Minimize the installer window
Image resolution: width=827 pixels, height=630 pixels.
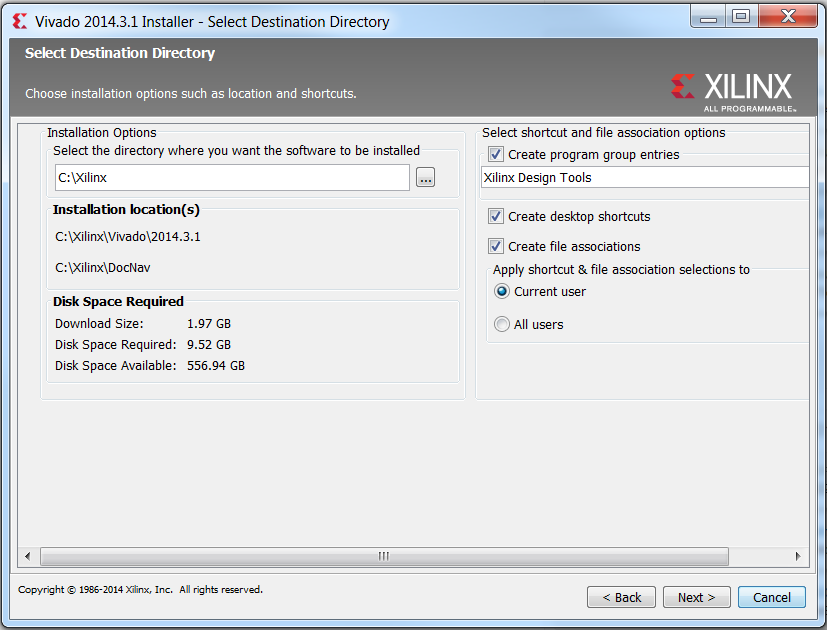pos(708,17)
